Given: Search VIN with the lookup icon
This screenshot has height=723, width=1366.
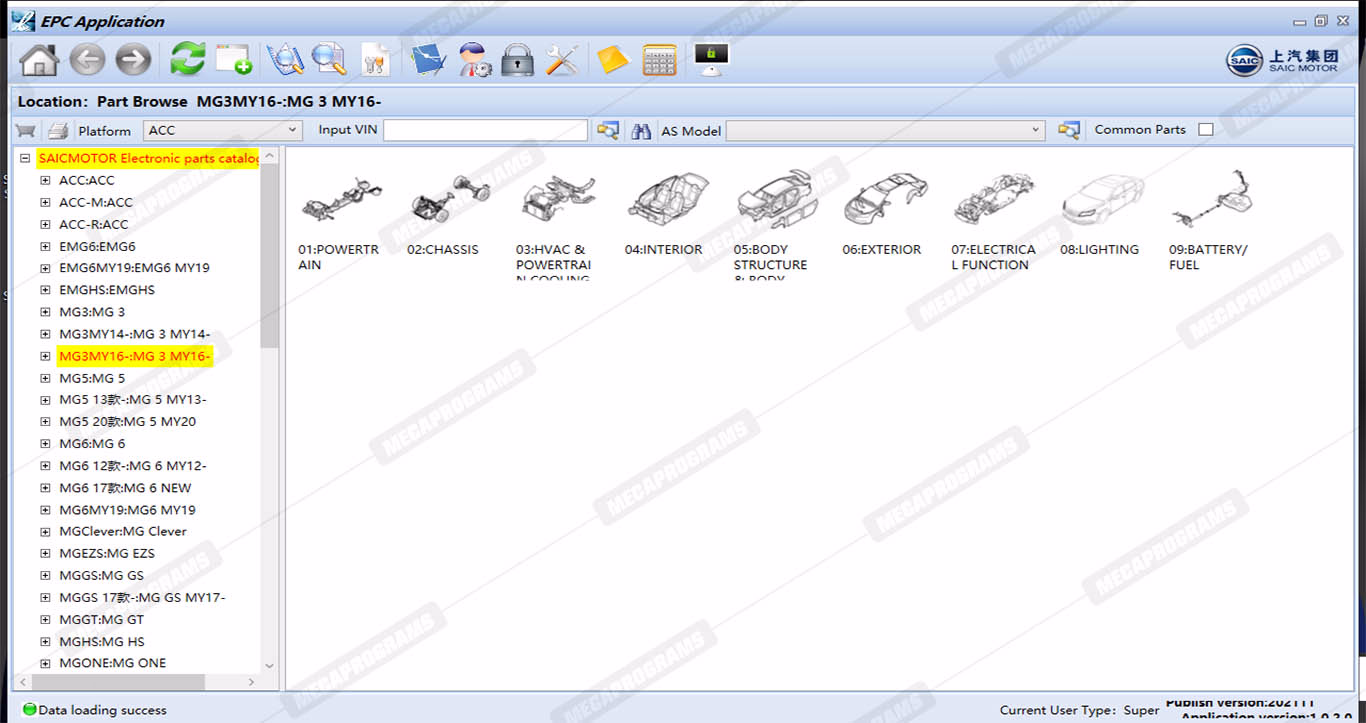Looking at the screenshot, I should tap(607, 130).
